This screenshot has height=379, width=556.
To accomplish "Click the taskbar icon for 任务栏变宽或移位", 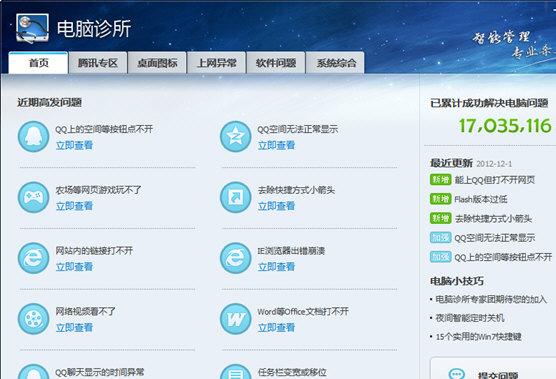I will tap(235, 372).
